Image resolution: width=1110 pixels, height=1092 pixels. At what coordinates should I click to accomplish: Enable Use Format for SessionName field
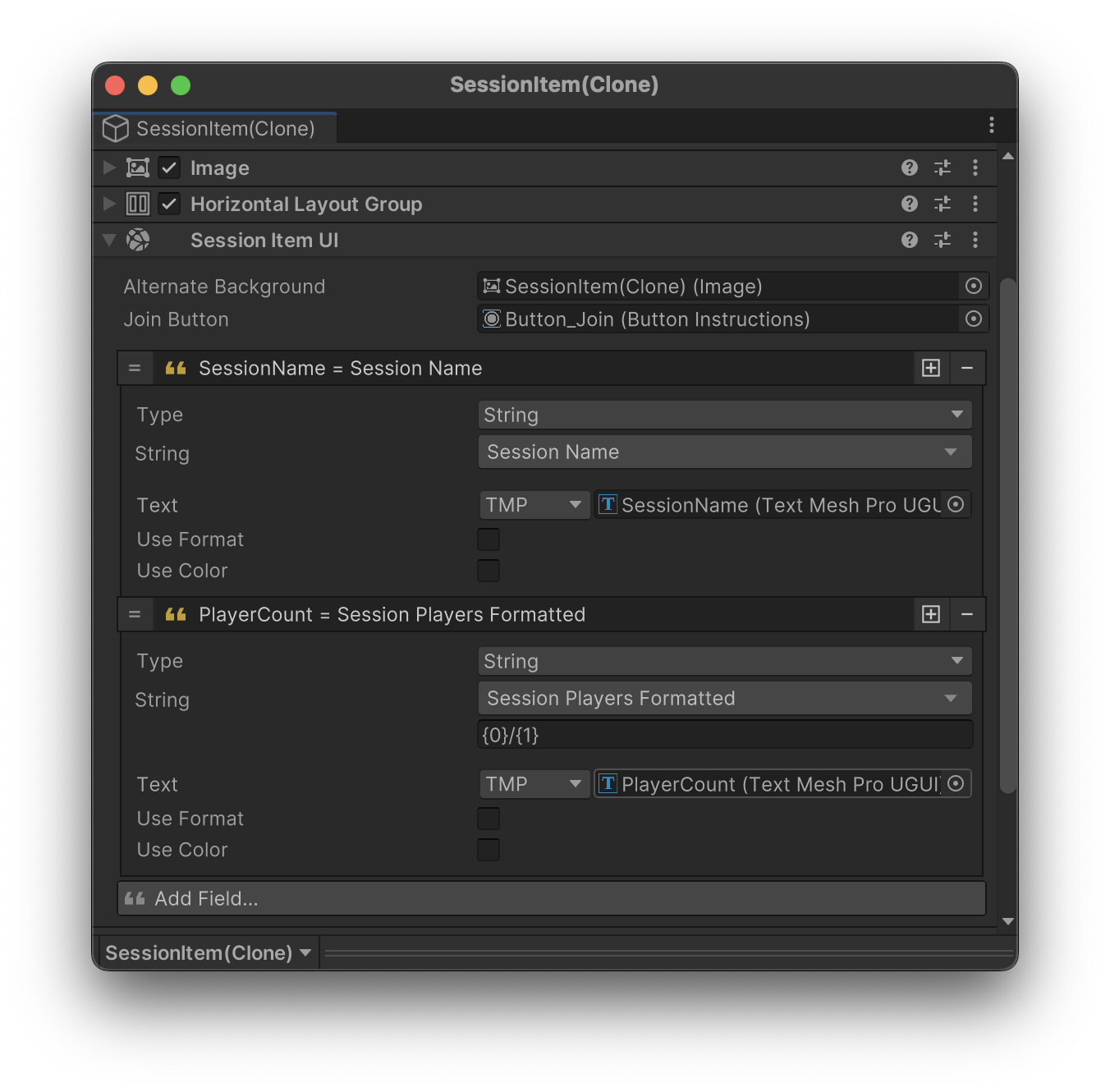coord(488,539)
